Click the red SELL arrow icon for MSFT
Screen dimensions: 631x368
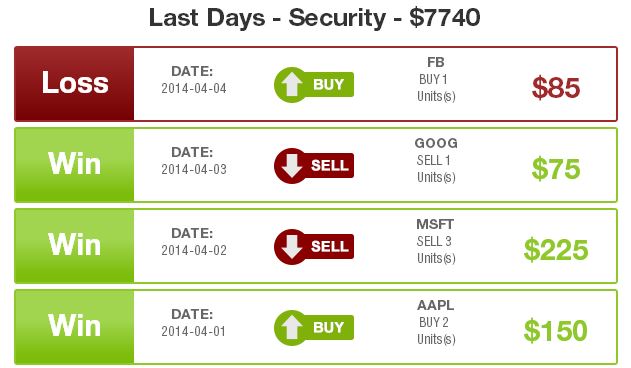(x=314, y=246)
